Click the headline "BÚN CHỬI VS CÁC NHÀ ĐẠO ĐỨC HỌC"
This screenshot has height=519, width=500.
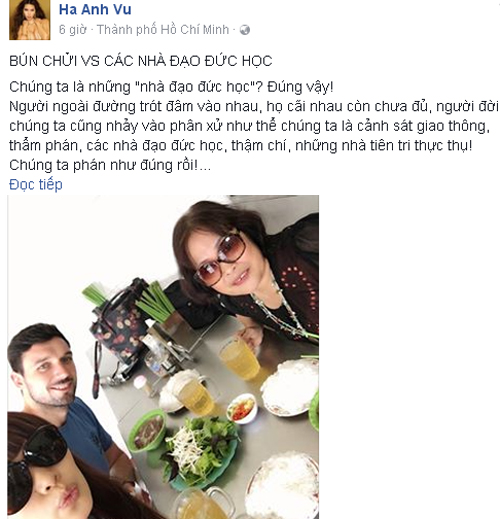(x=141, y=61)
